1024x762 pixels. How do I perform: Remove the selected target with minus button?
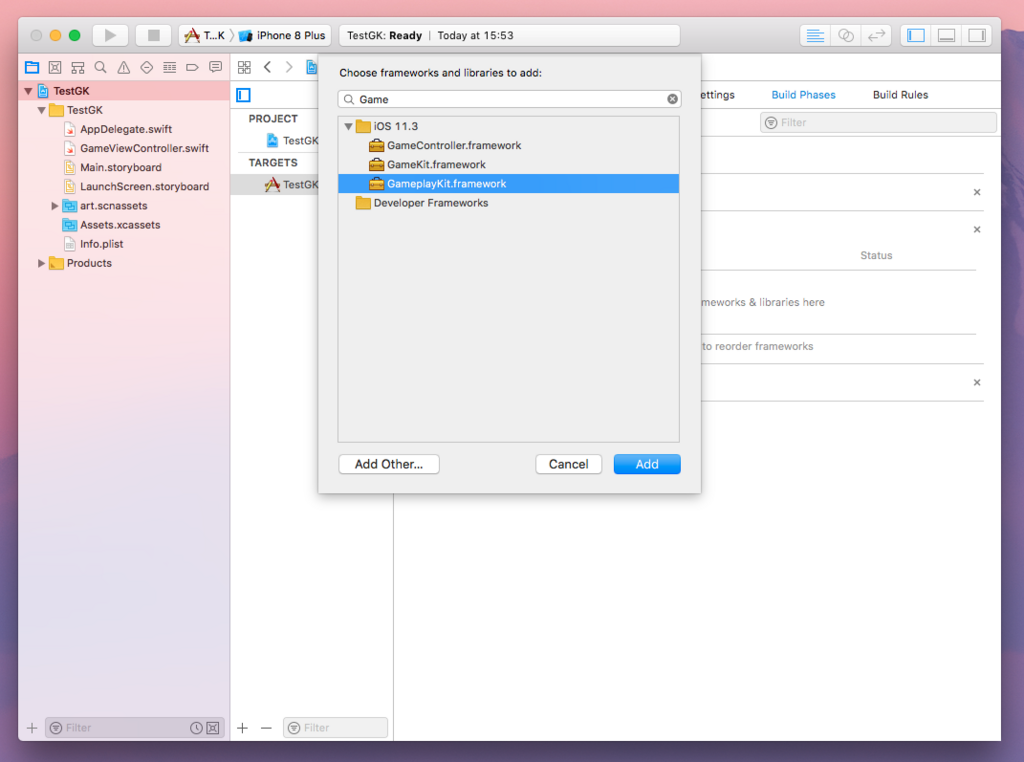pyautogui.click(x=266, y=728)
